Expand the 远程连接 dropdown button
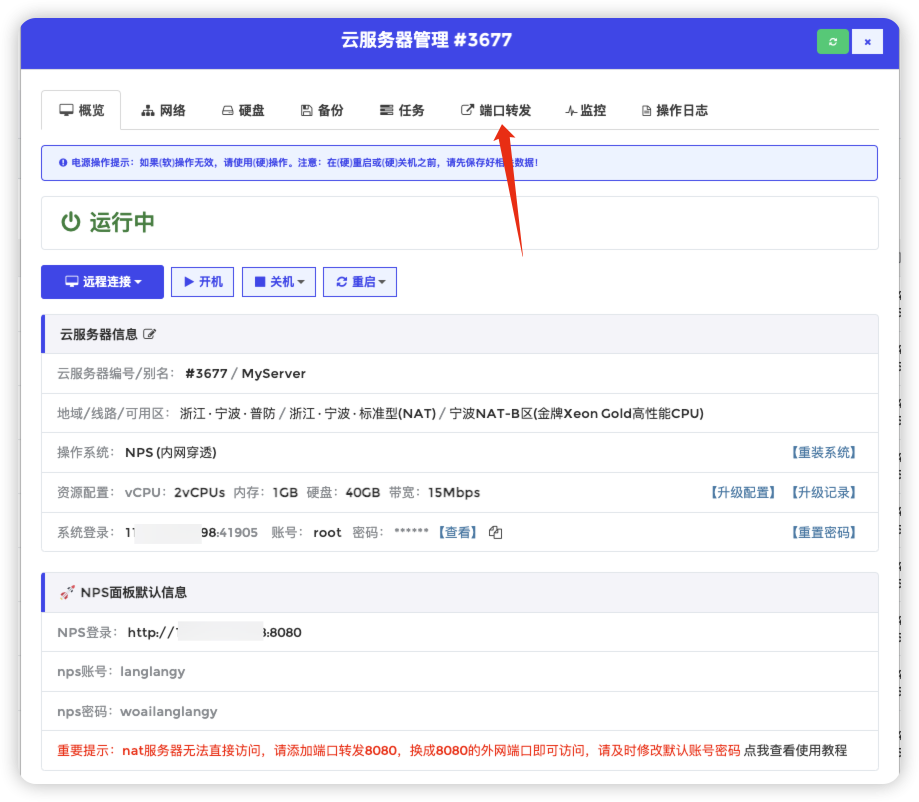This screenshot has width=919, height=802. [103, 282]
